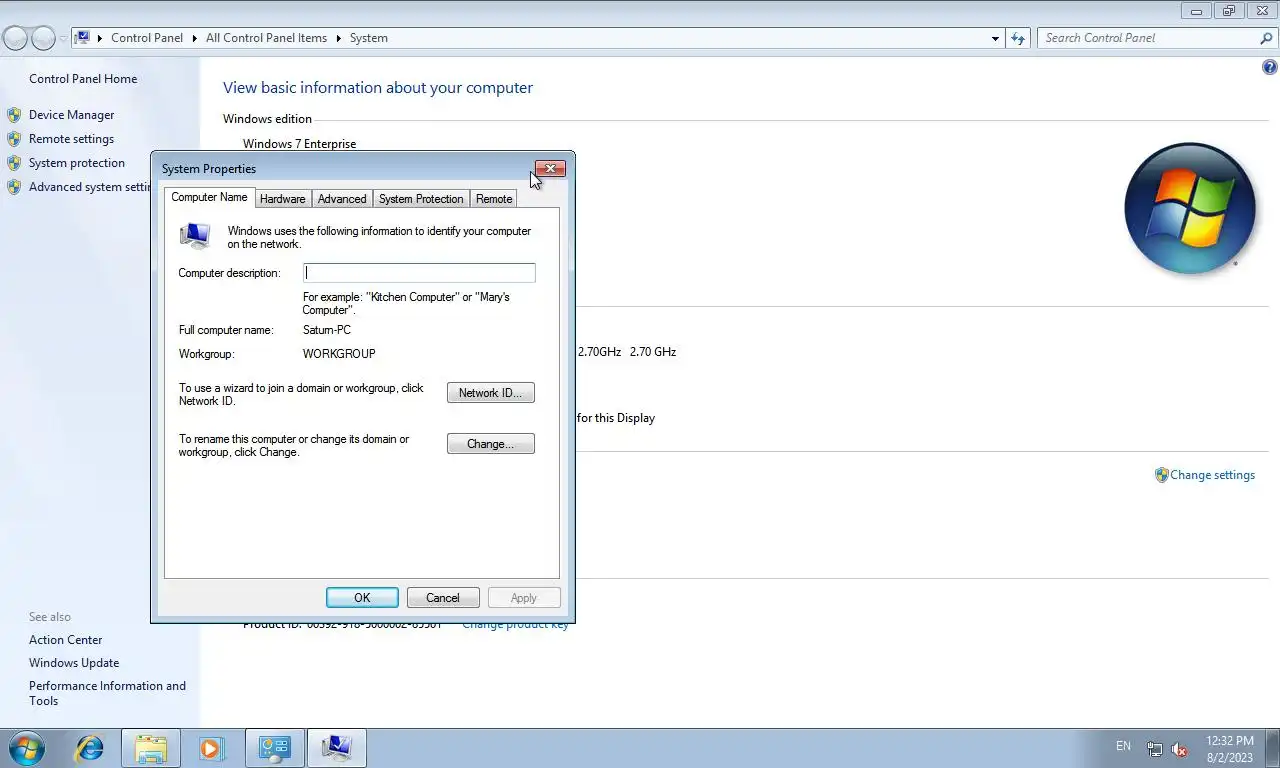
Task: Open the Advanced tab
Action: coord(342,199)
